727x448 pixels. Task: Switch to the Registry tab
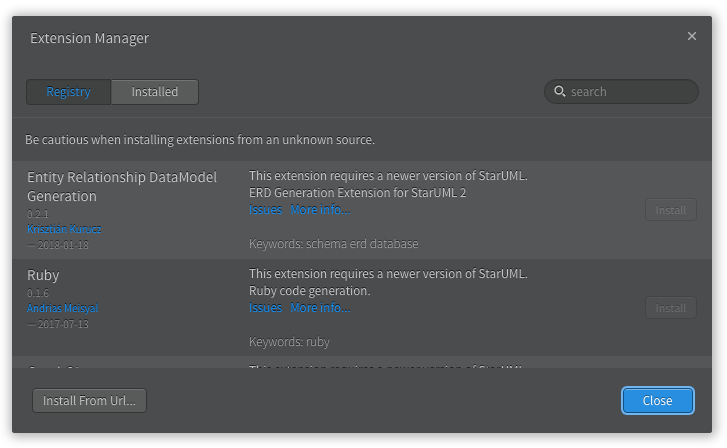[x=69, y=92]
